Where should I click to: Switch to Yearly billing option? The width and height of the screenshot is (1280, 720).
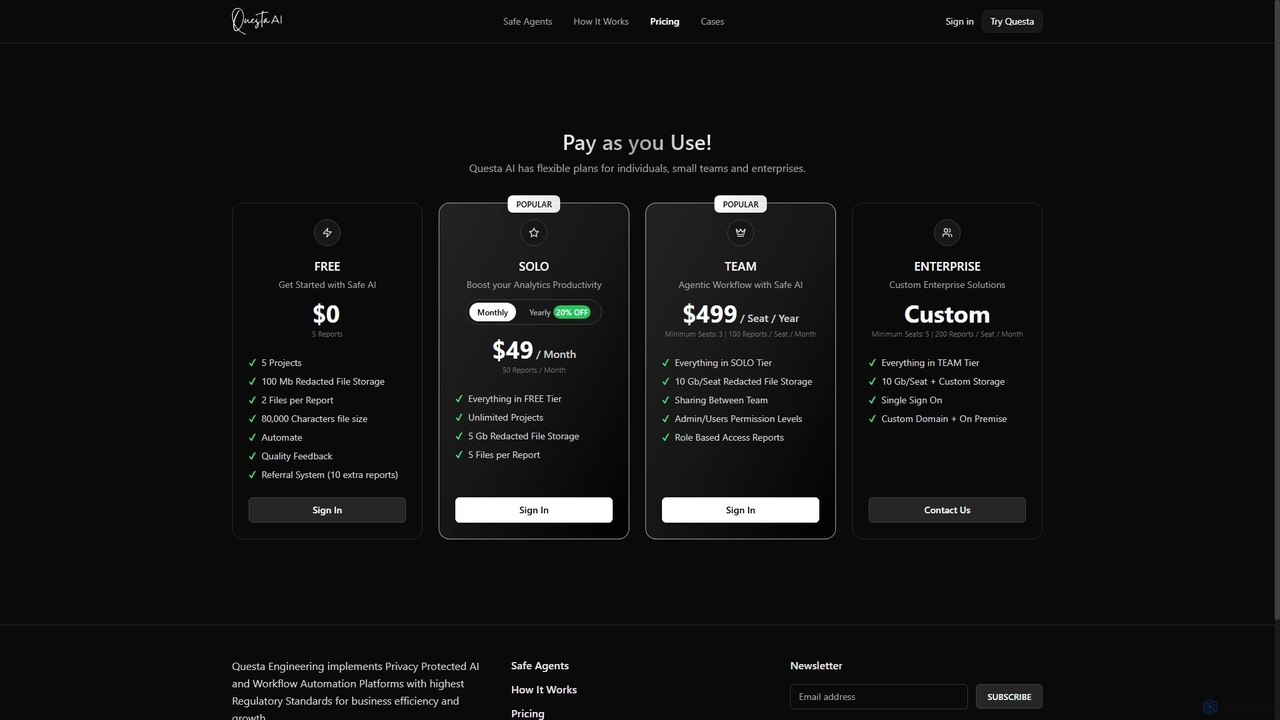click(x=559, y=312)
